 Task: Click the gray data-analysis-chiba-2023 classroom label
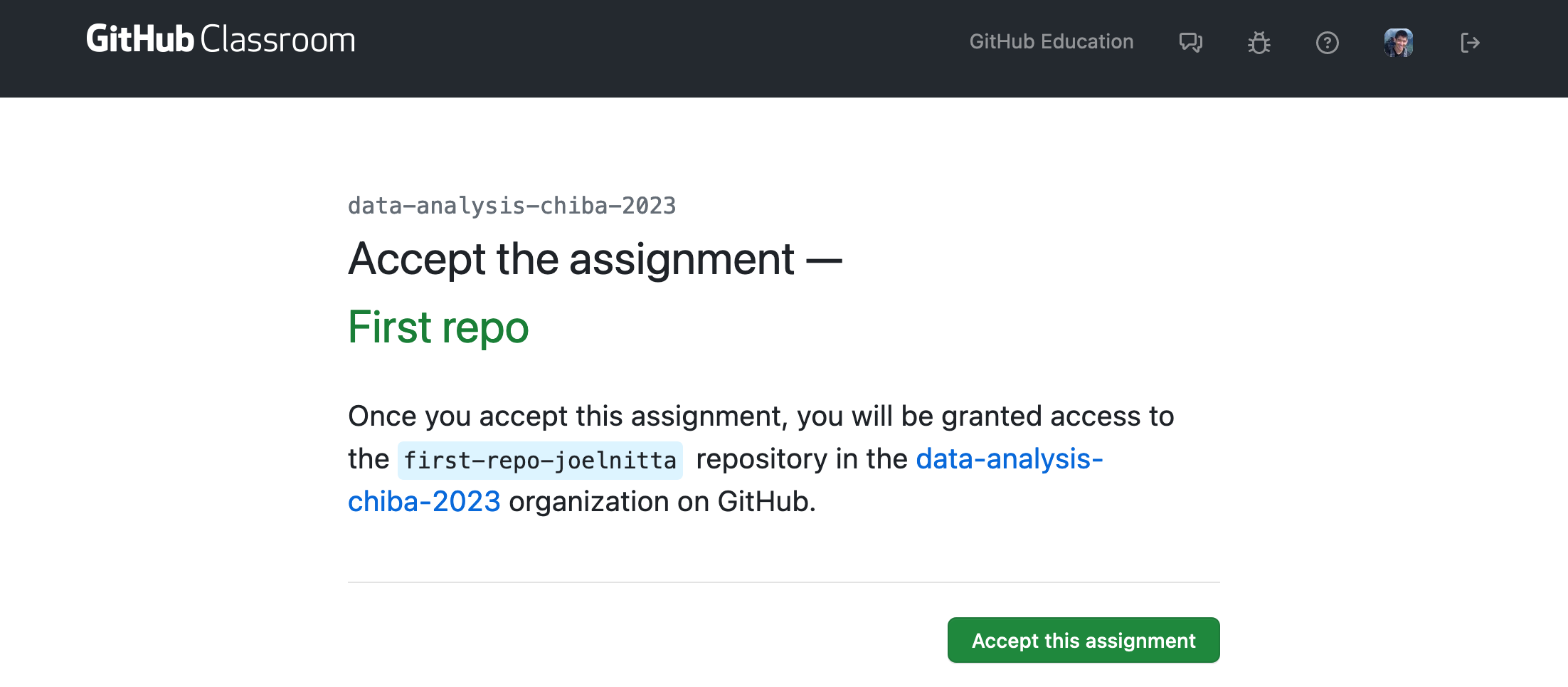[512, 206]
